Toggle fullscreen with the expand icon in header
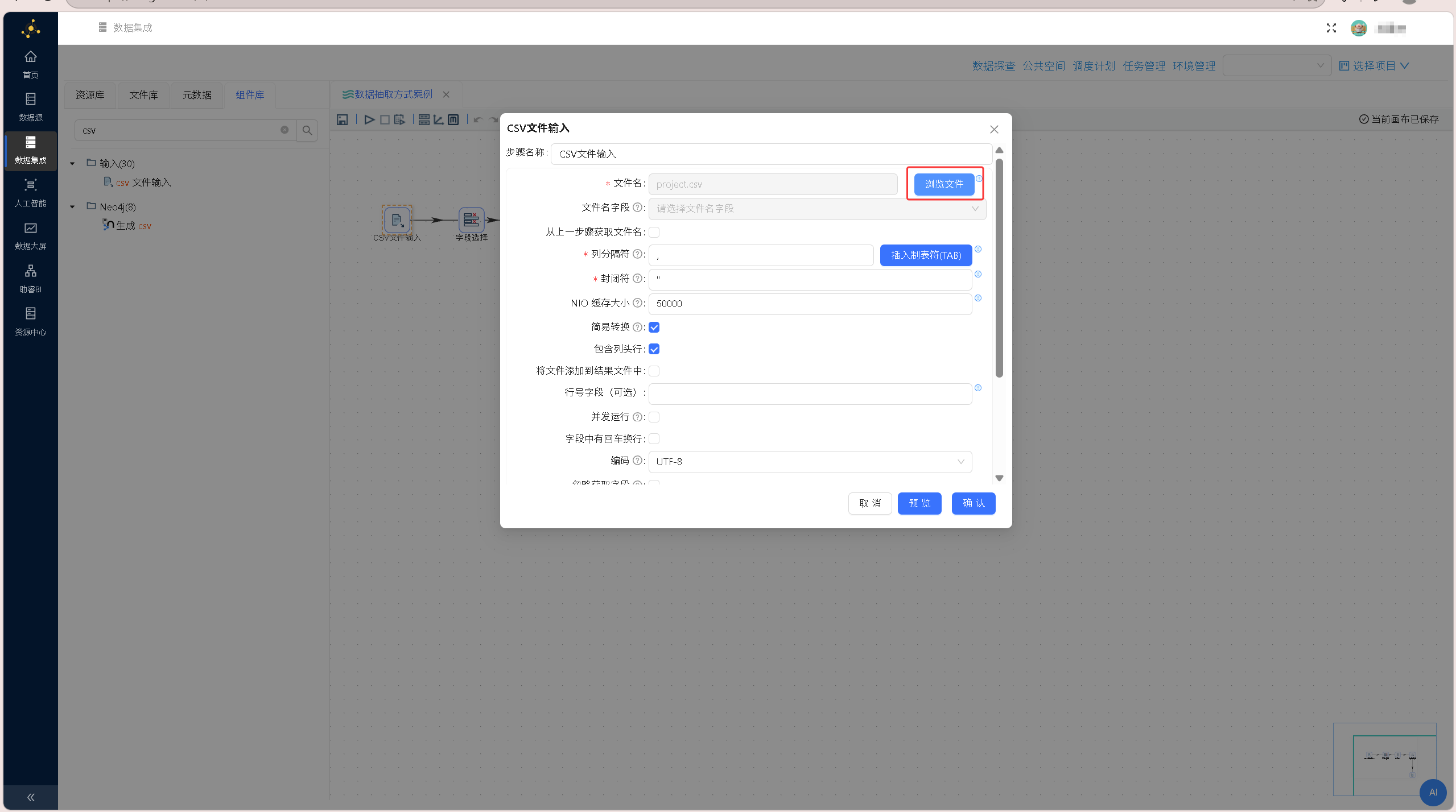Image resolution: width=1456 pixels, height=812 pixels. pos(1331,28)
